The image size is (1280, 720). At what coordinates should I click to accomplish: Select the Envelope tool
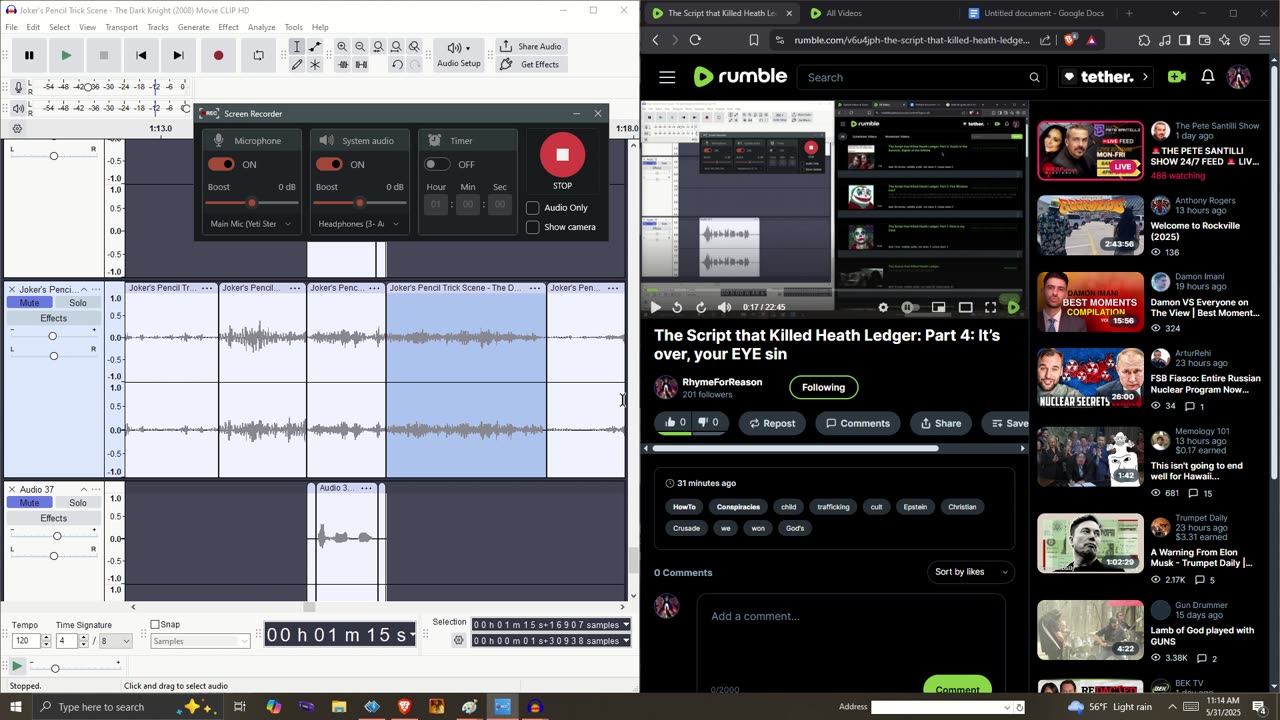[x=315, y=47]
